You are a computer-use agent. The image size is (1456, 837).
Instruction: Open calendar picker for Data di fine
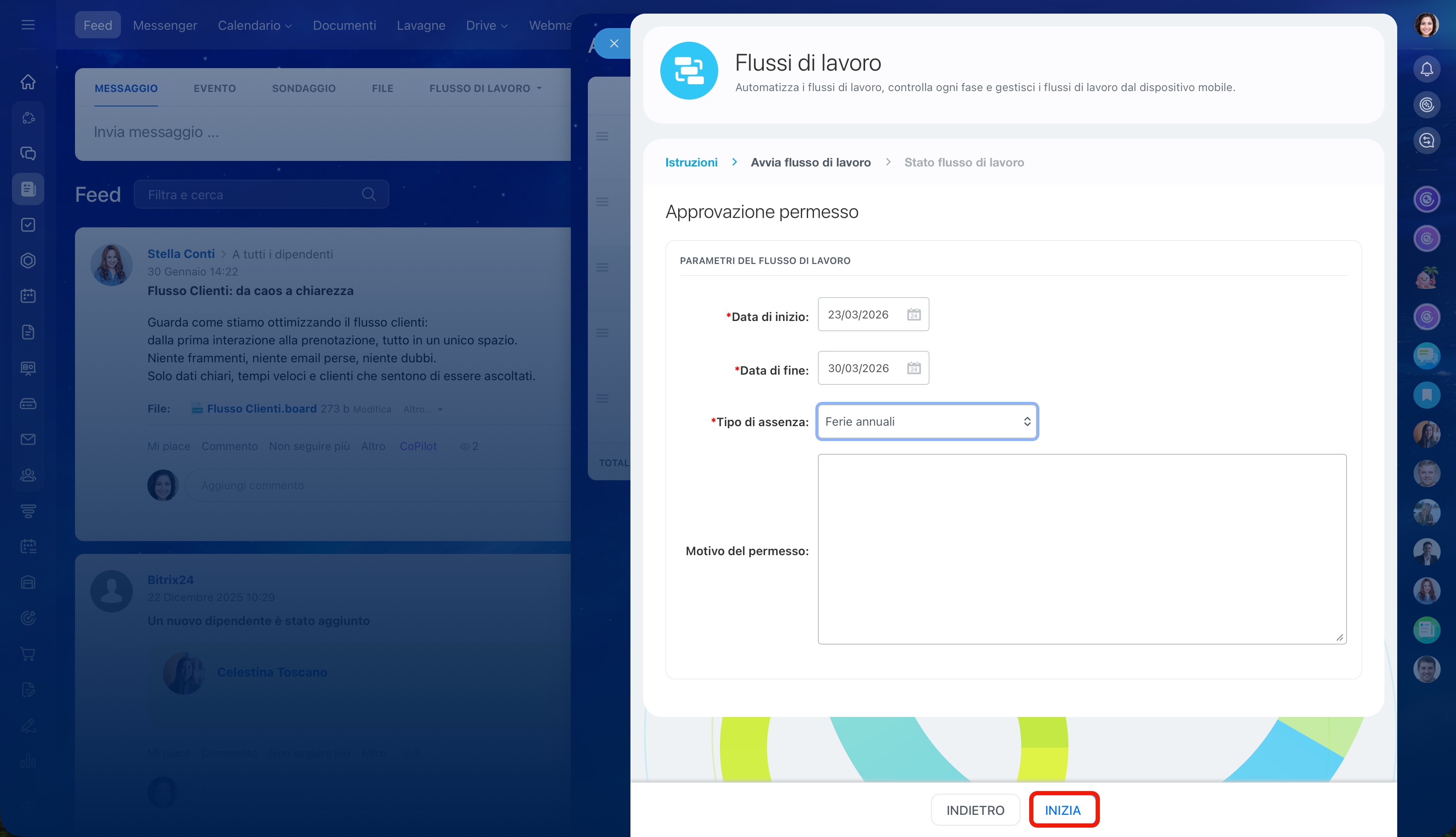(x=913, y=368)
